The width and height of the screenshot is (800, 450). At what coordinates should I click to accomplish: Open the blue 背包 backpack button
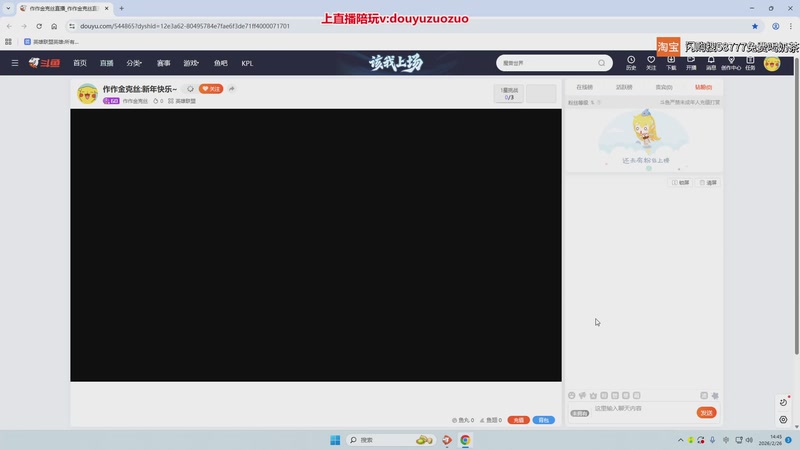543,420
